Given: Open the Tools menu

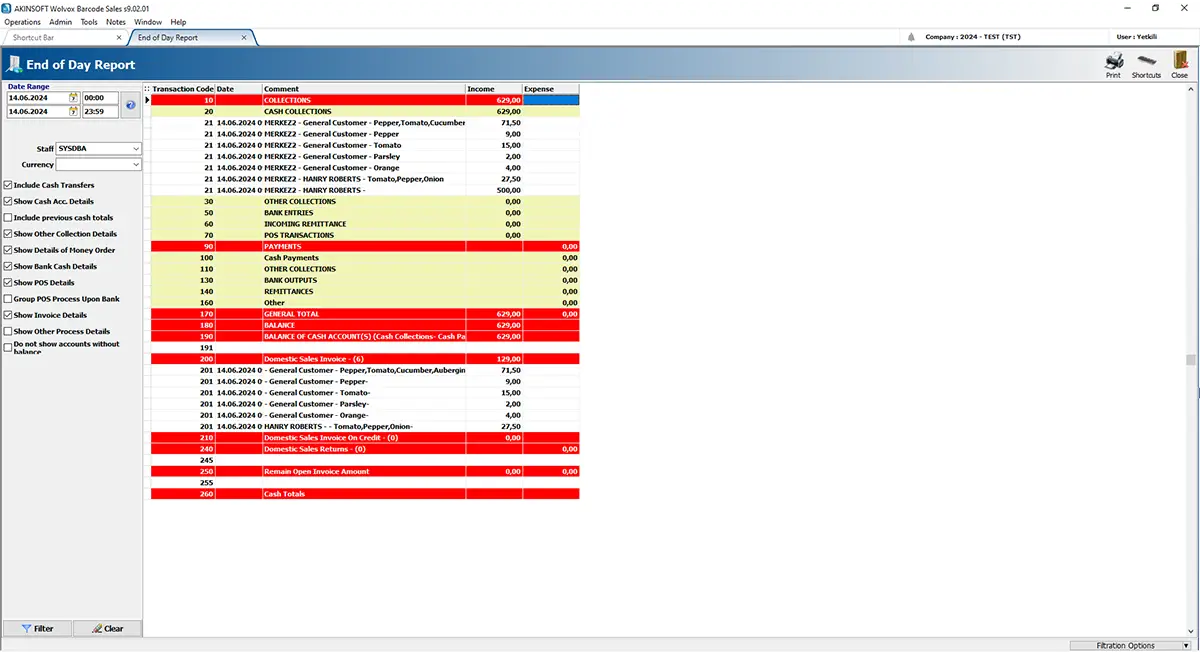Looking at the screenshot, I should click(89, 21).
